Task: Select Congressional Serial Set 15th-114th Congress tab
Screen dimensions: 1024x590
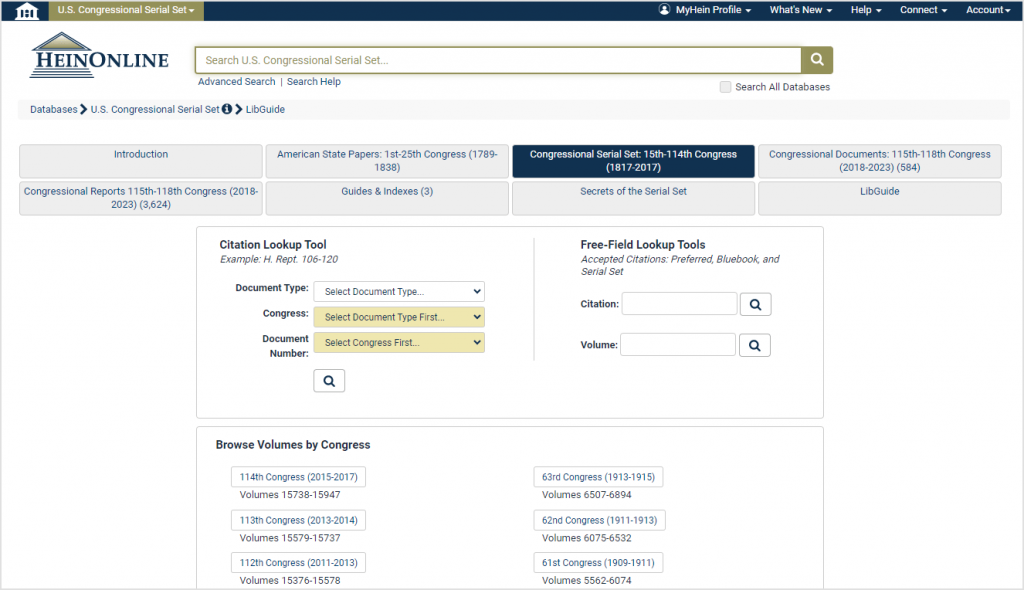Action: pyautogui.click(x=633, y=161)
